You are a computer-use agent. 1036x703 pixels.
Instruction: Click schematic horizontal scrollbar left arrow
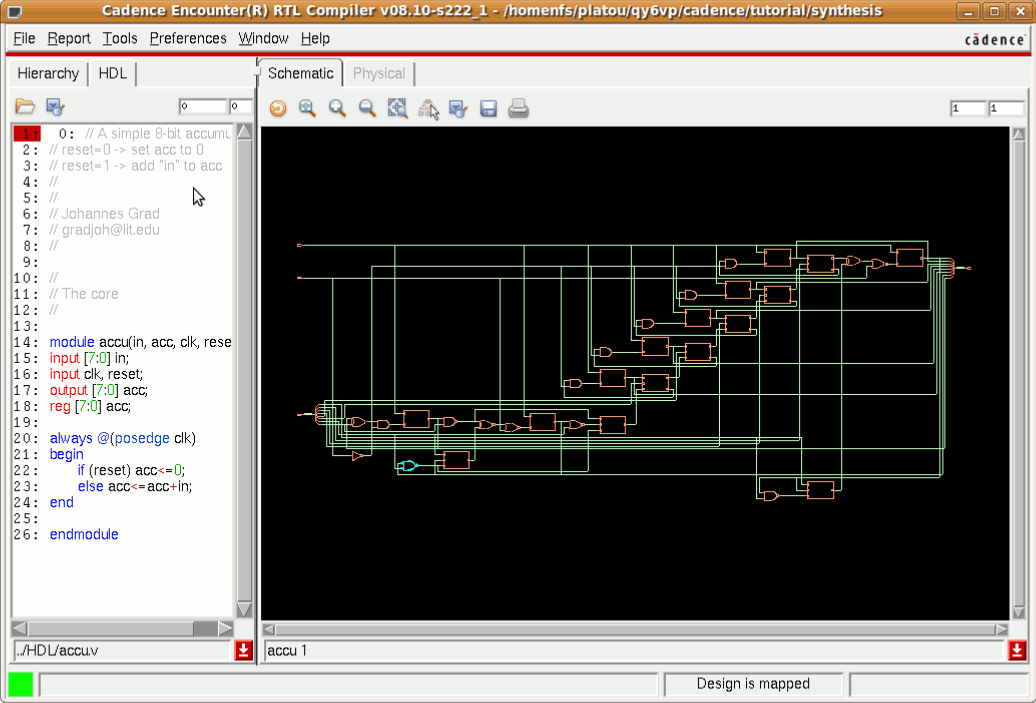(x=268, y=629)
